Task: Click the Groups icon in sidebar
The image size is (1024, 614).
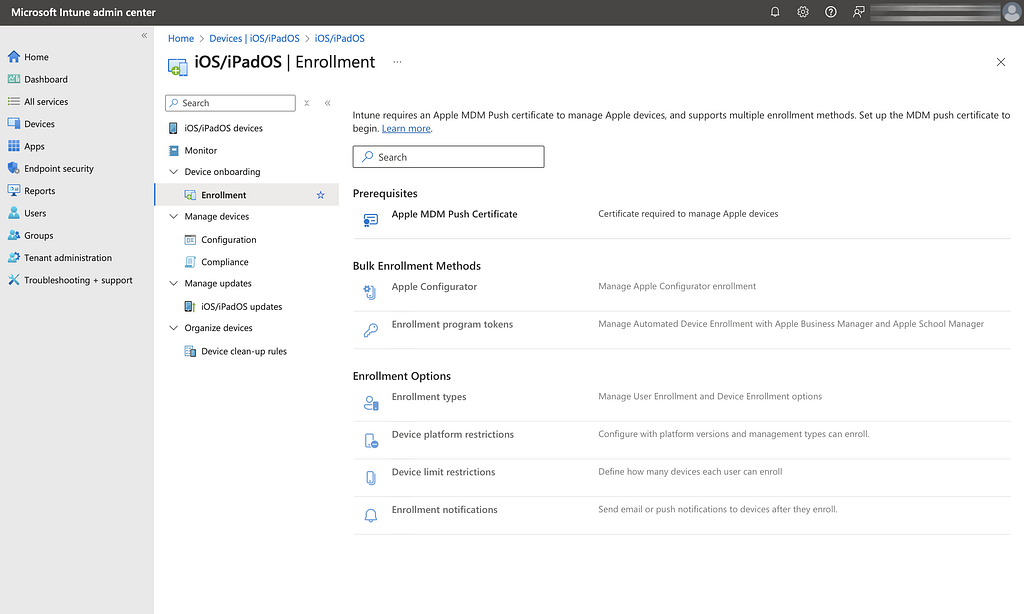Action: [x=14, y=235]
